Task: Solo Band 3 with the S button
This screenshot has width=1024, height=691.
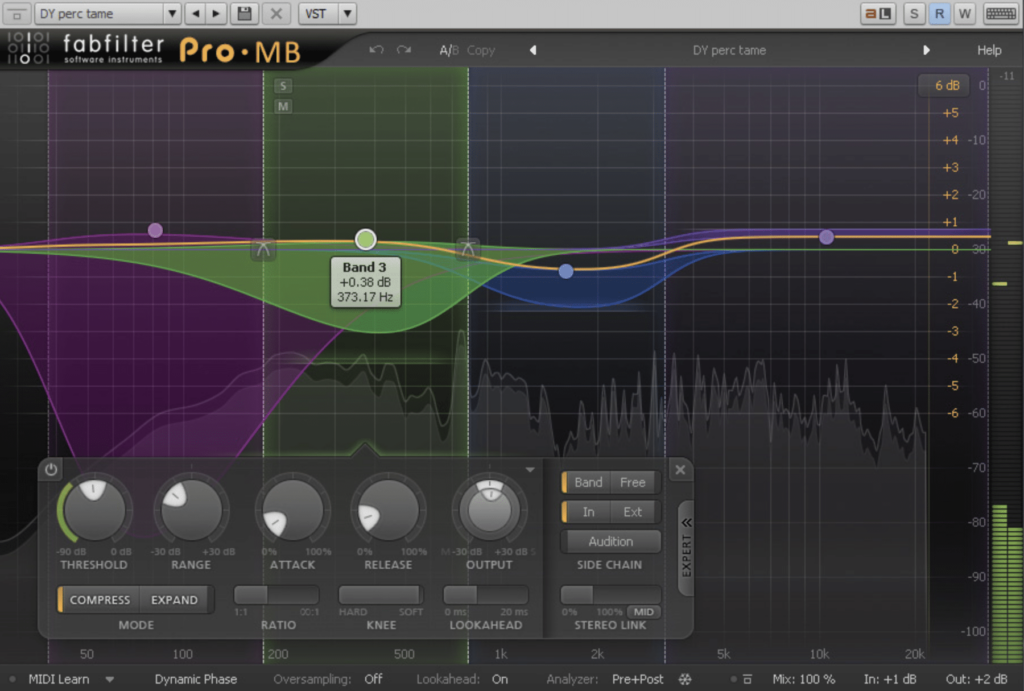Action: coord(283,86)
